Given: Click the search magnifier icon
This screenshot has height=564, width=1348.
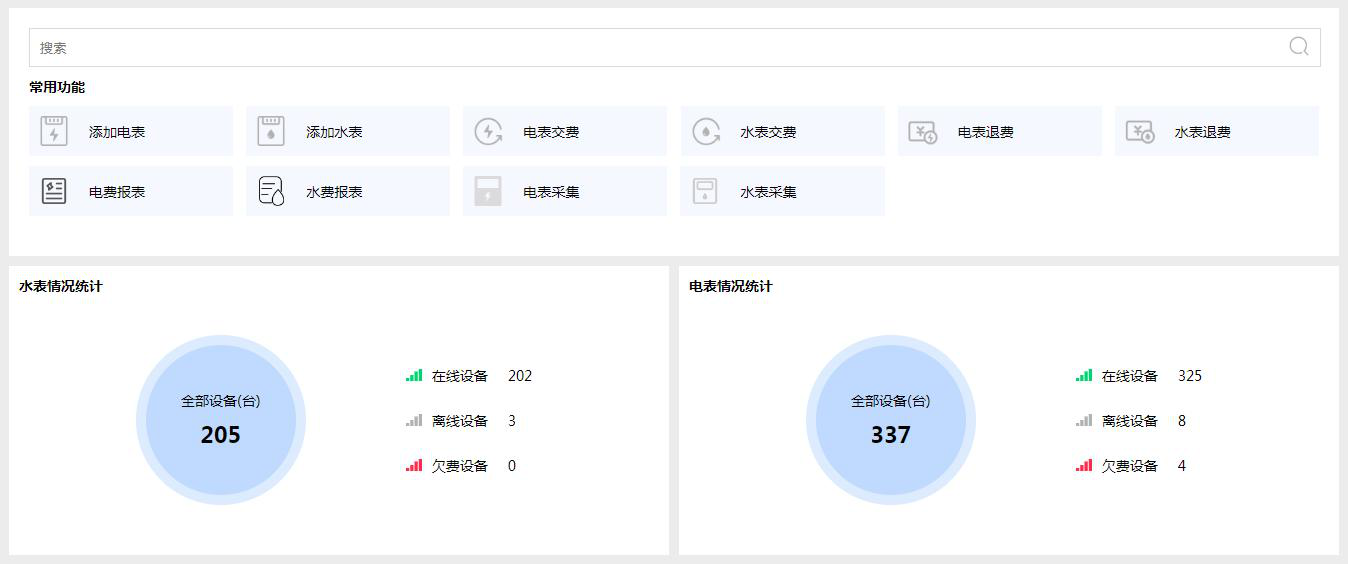Looking at the screenshot, I should click(1298, 46).
